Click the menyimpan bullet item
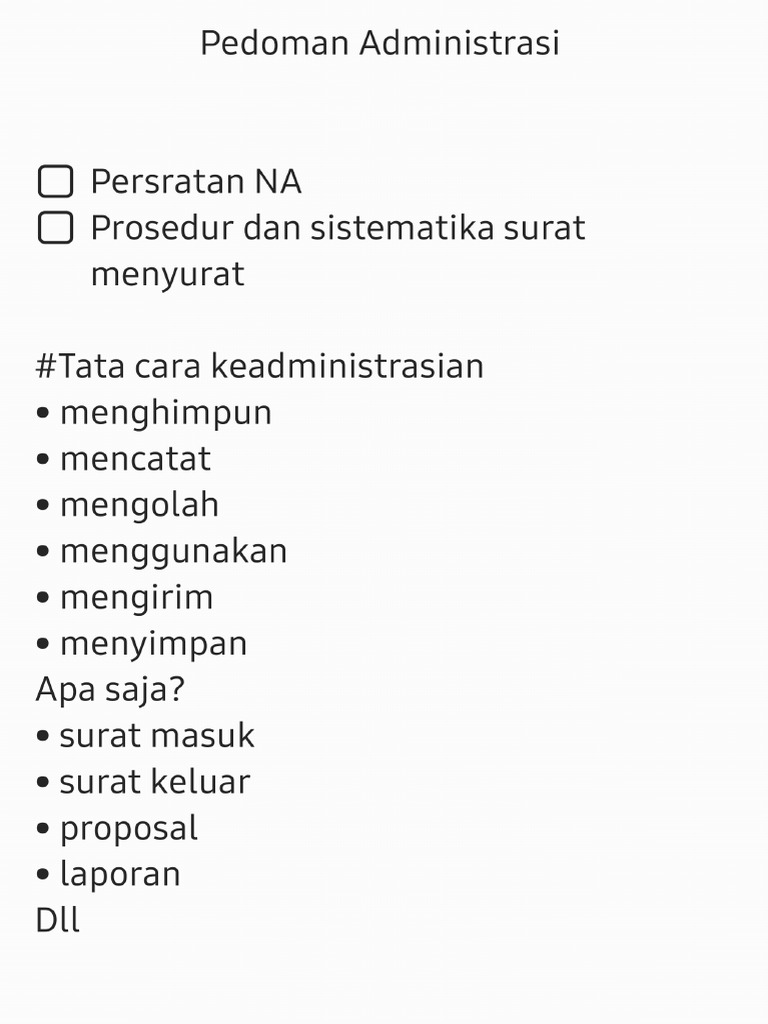This screenshot has height=1024, width=768. coord(142,644)
